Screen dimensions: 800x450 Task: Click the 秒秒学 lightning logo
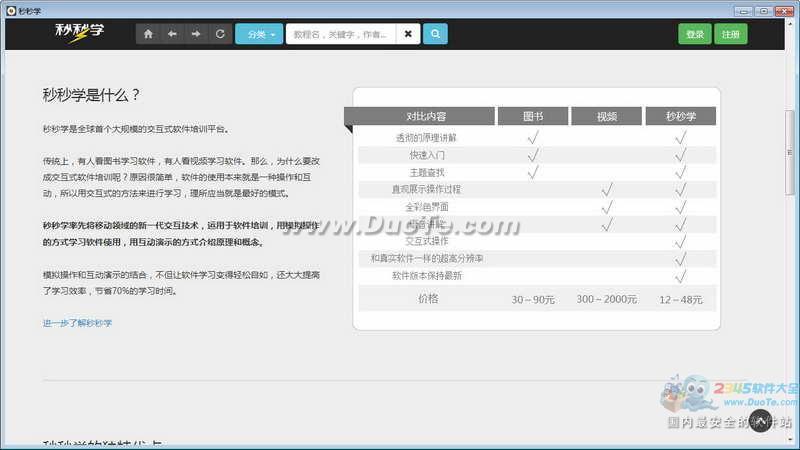click(x=80, y=33)
